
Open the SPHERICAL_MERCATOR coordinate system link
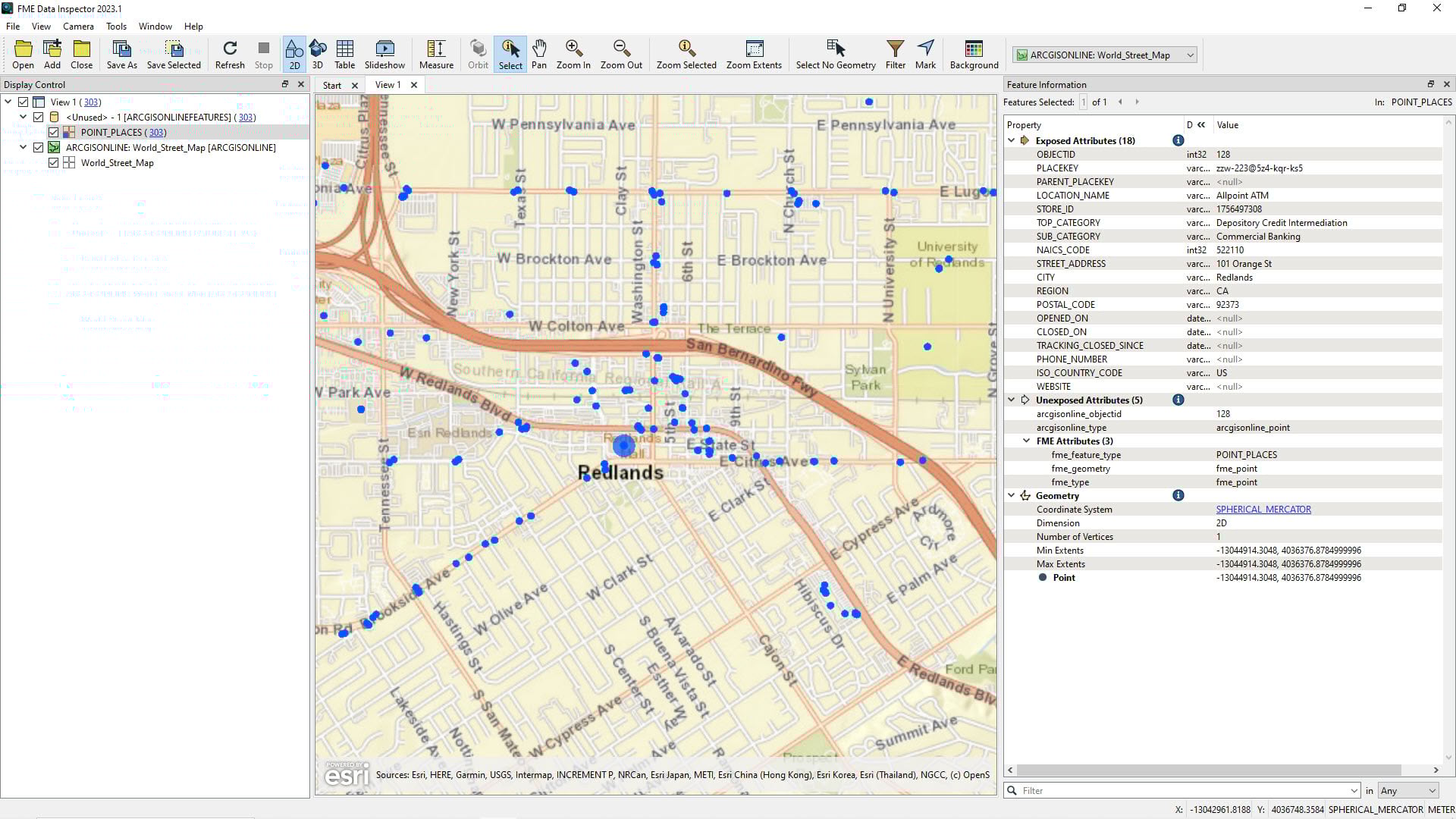(x=1263, y=510)
